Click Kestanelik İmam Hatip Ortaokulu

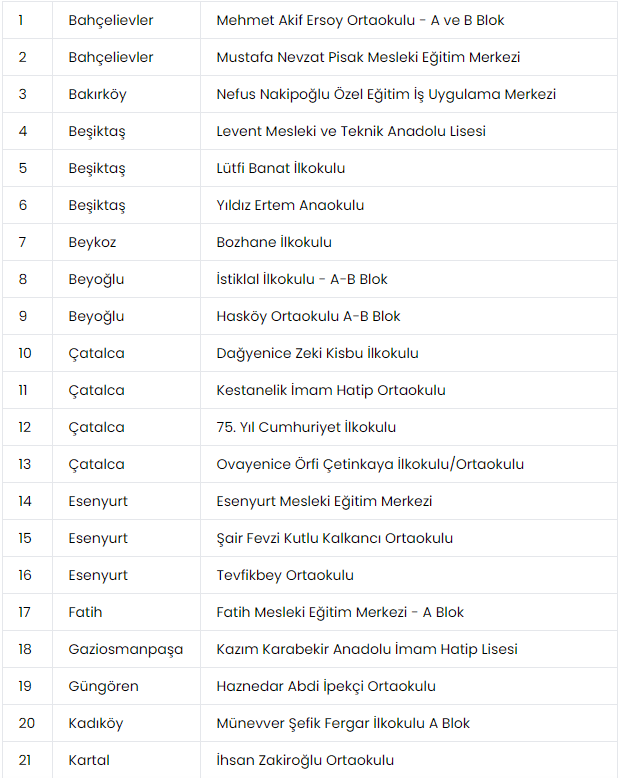(x=331, y=390)
